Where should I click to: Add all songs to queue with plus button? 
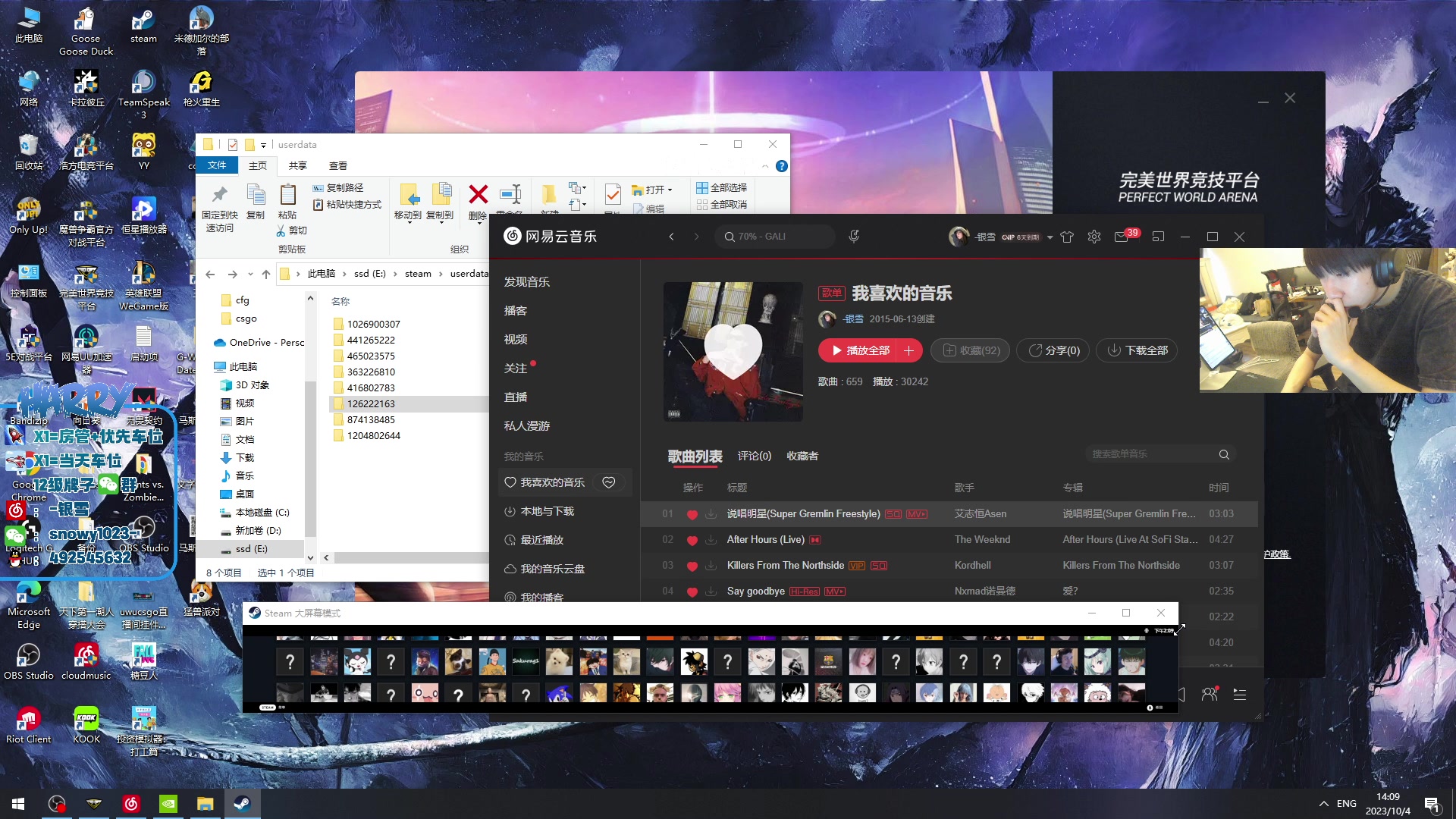[909, 350]
